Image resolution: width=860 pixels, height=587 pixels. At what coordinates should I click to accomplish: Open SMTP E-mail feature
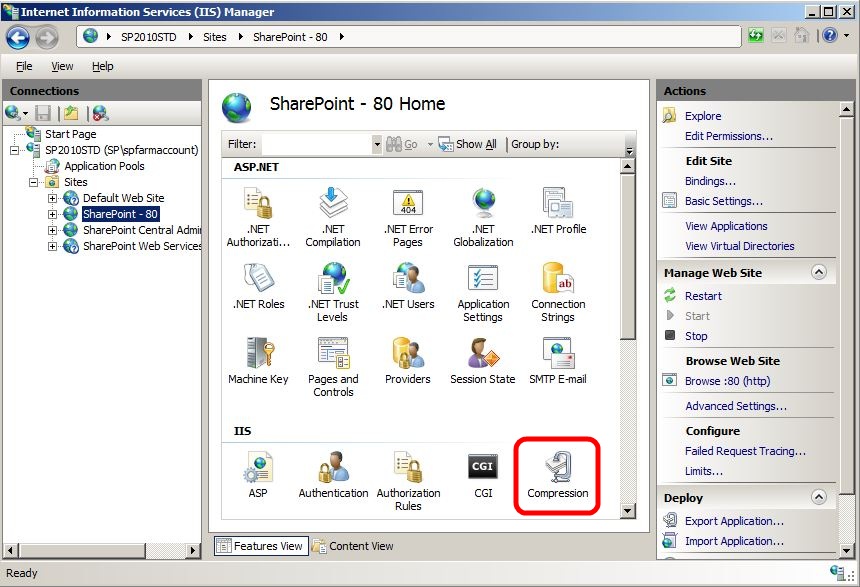pyautogui.click(x=558, y=362)
